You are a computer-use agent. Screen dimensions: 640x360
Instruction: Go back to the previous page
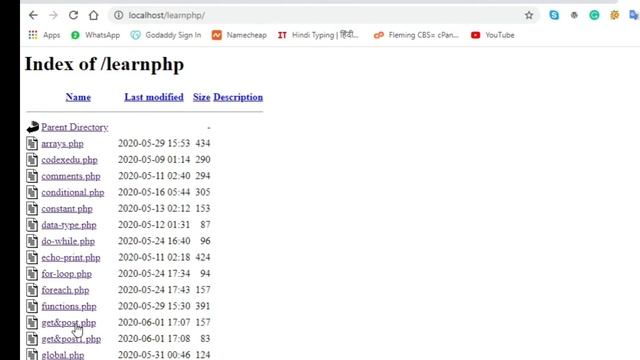[x=33, y=16]
